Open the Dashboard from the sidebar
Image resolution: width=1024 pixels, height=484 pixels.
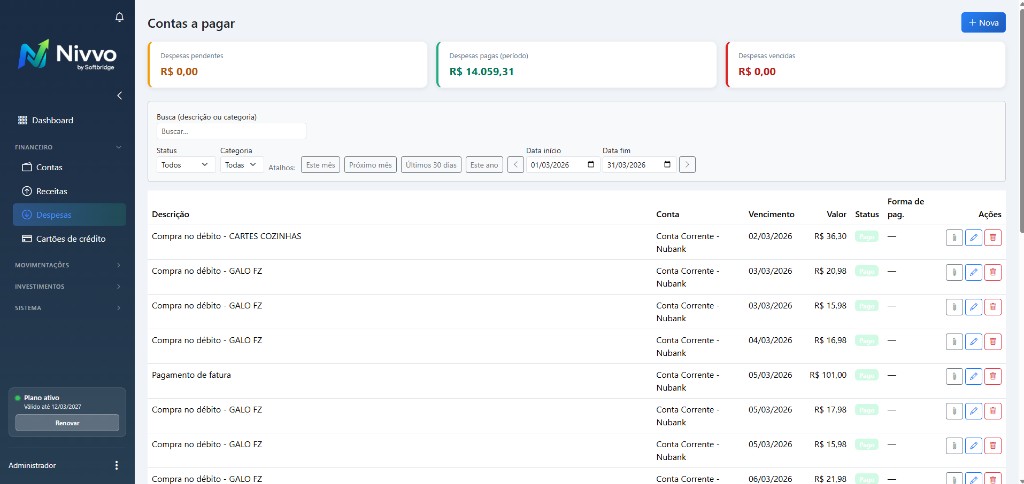[x=52, y=120]
